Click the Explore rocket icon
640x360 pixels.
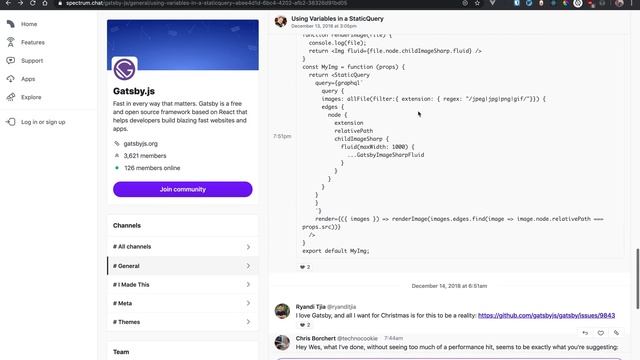tap(11, 97)
